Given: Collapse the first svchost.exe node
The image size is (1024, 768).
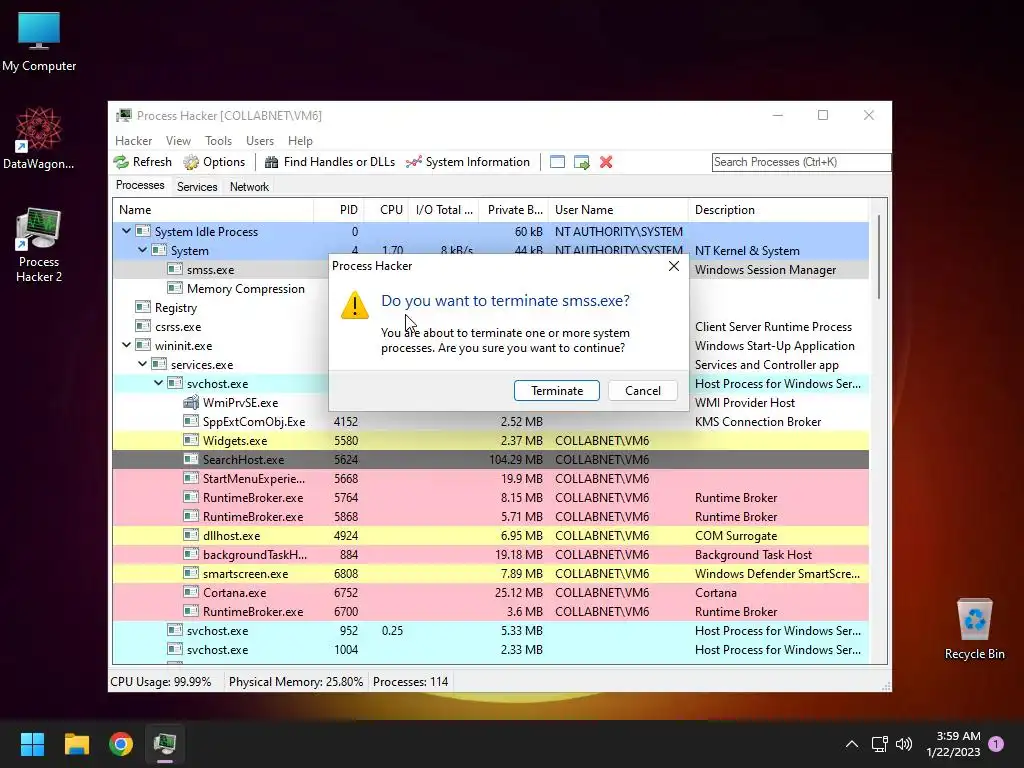Looking at the screenshot, I should pos(158,383).
